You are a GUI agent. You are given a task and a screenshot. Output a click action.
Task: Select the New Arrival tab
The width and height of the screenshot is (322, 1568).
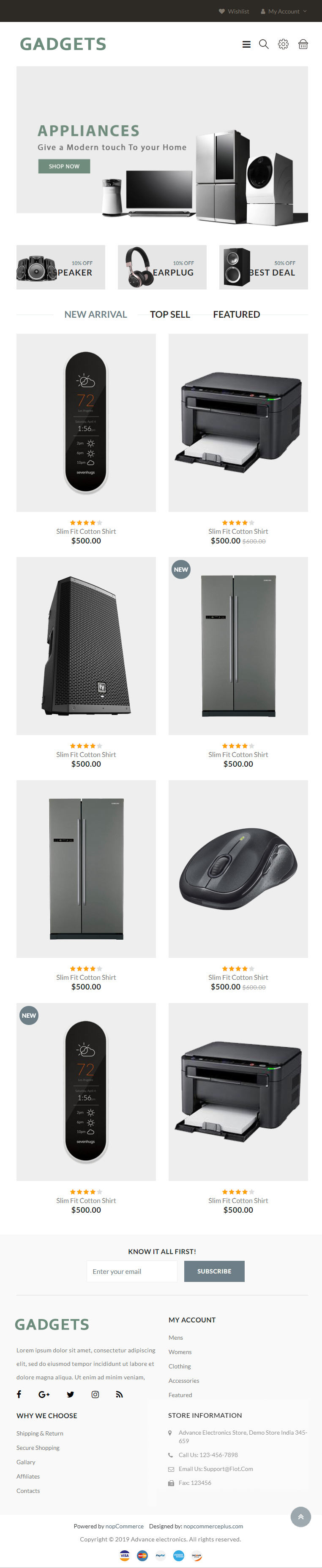[x=96, y=314]
